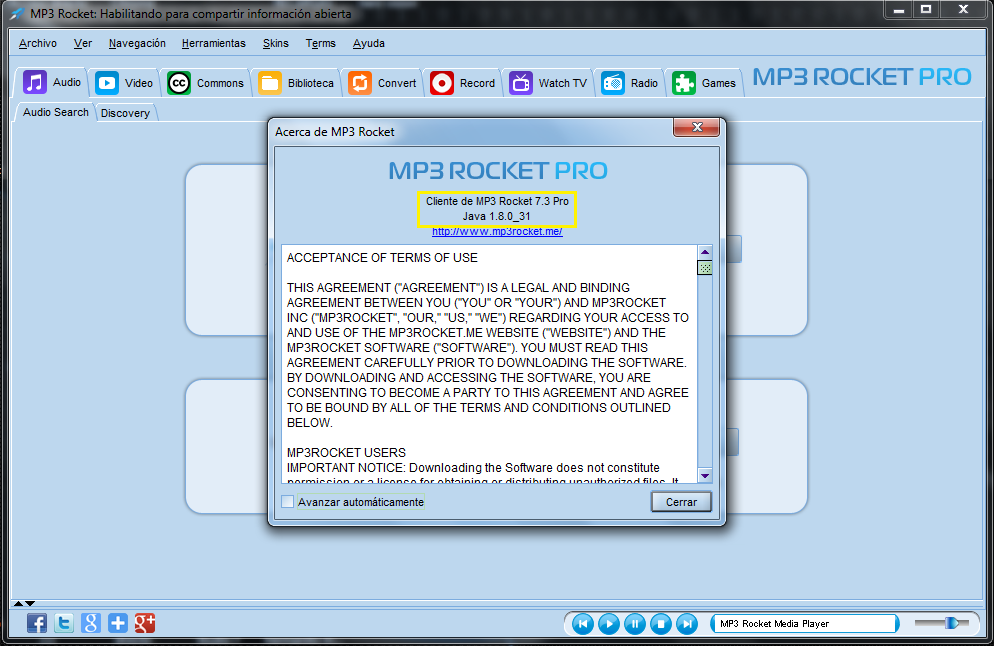The width and height of the screenshot is (994, 646).
Task: Open the Audio tab
Action: click(x=51, y=82)
